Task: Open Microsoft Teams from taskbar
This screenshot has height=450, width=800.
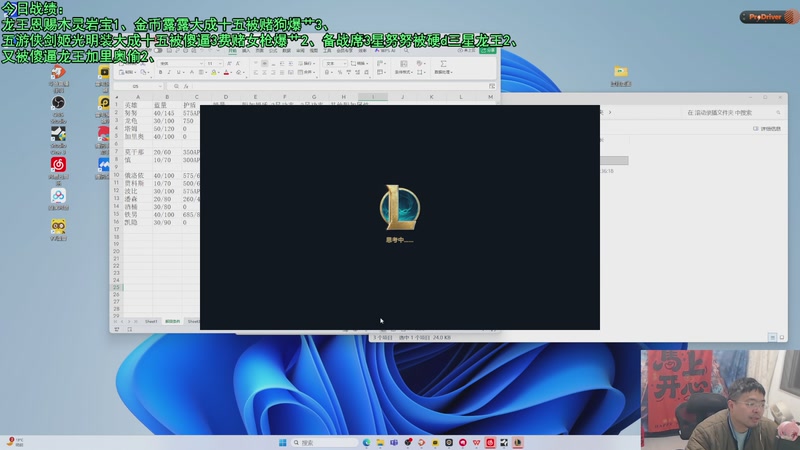Action: point(394,442)
